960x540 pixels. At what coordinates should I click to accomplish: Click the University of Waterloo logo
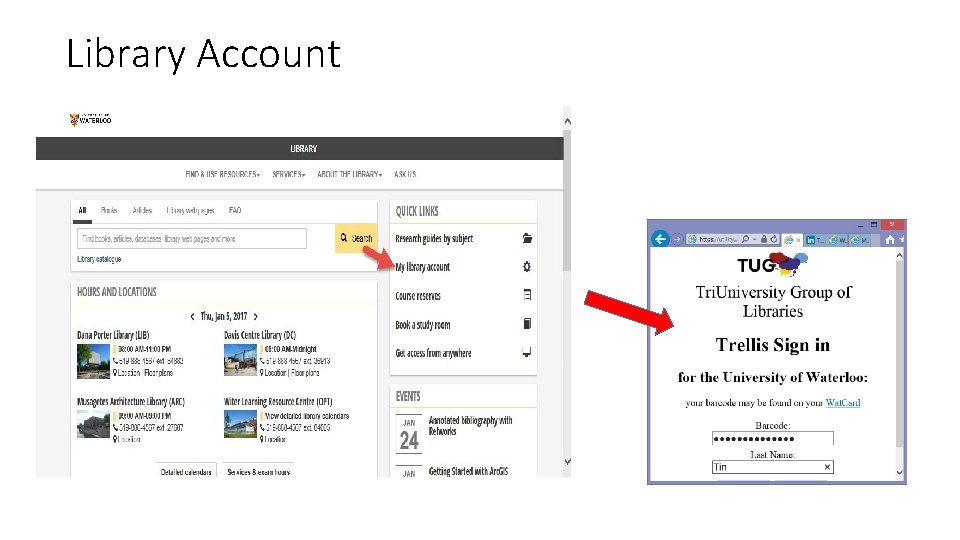pyautogui.click(x=91, y=119)
